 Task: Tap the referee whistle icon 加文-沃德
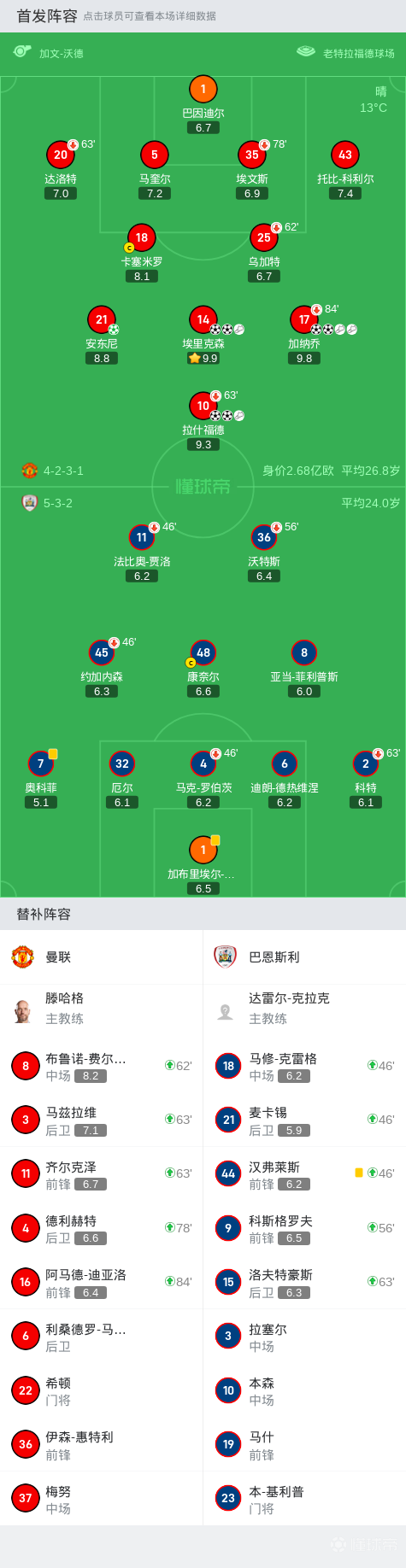pos(22,52)
